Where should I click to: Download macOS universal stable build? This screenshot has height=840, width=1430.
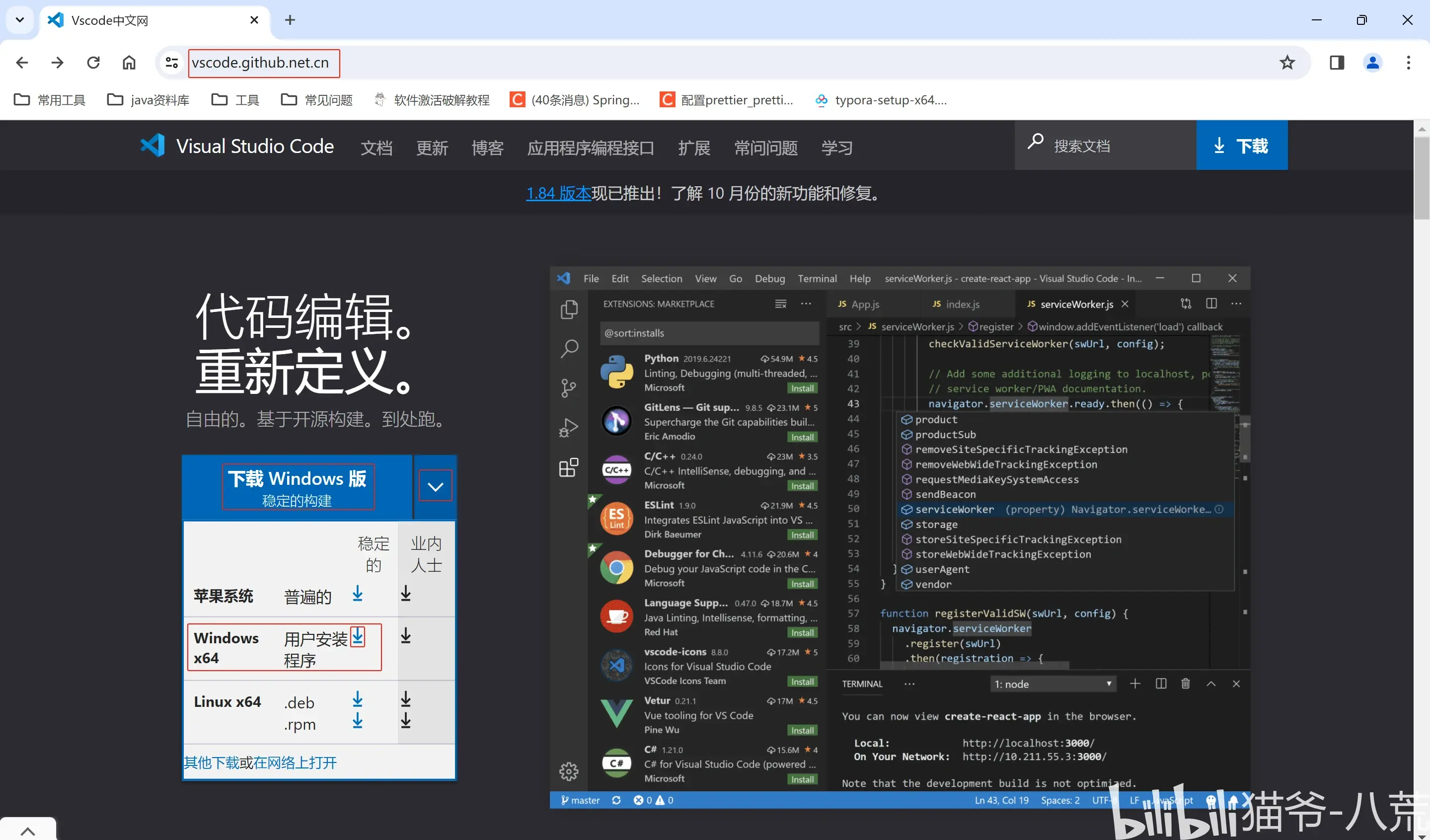[x=358, y=594]
